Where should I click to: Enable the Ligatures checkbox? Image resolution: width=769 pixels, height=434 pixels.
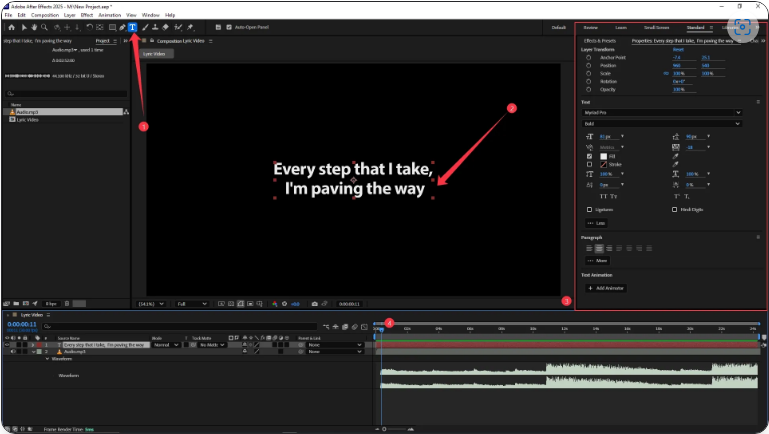coord(590,209)
